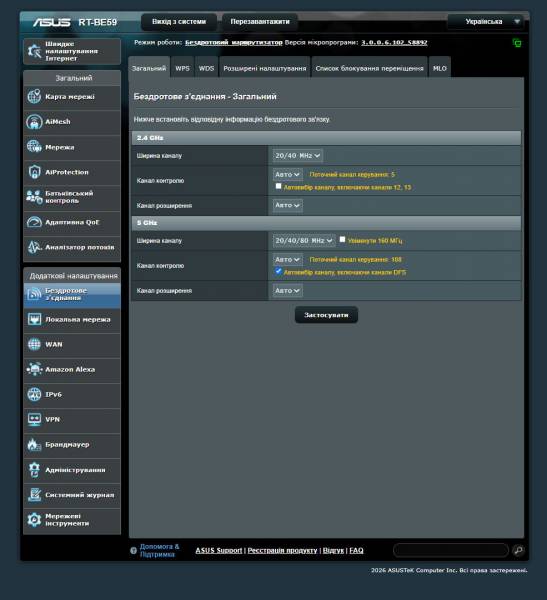
Task: Click the Вихід з системи button
Action: (179, 22)
